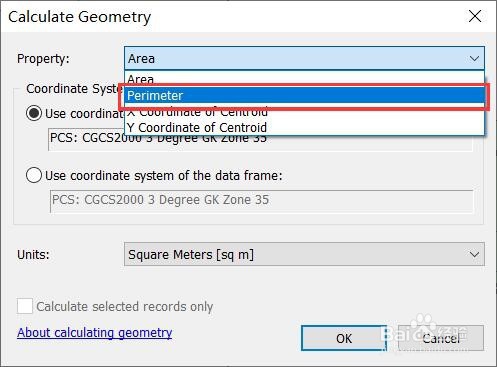Collapse the Property dropdown arrow

pos(474,59)
